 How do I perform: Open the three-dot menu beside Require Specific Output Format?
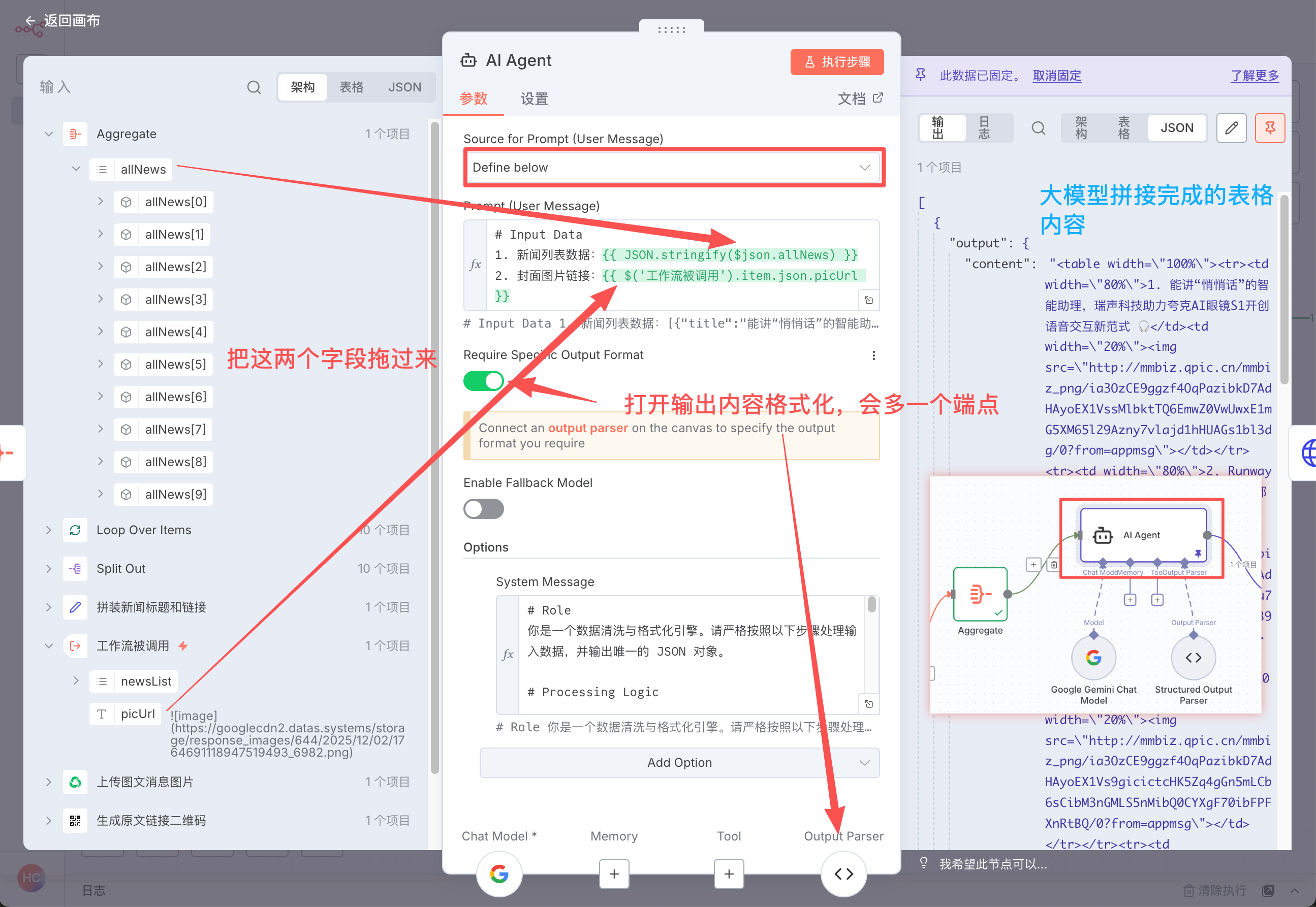[x=873, y=355]
